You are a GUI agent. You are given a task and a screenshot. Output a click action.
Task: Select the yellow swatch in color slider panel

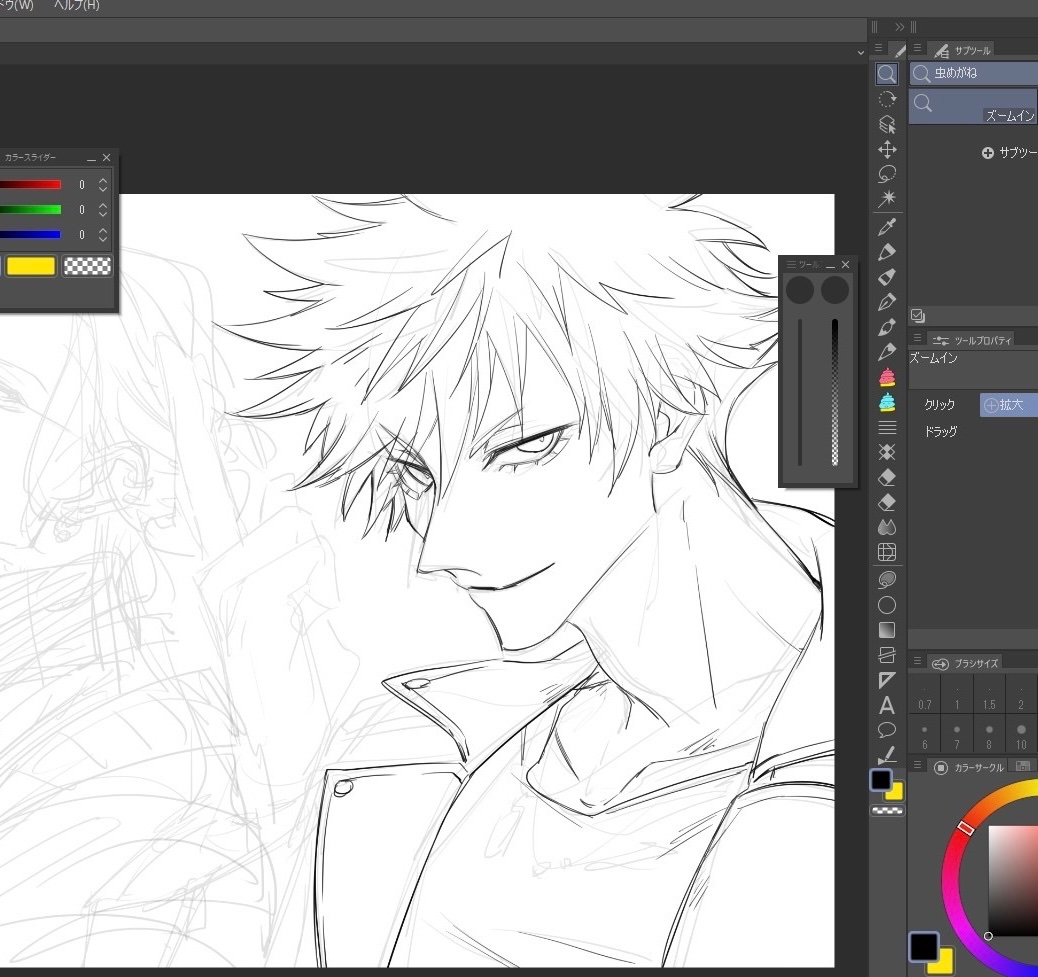point(30,266)
